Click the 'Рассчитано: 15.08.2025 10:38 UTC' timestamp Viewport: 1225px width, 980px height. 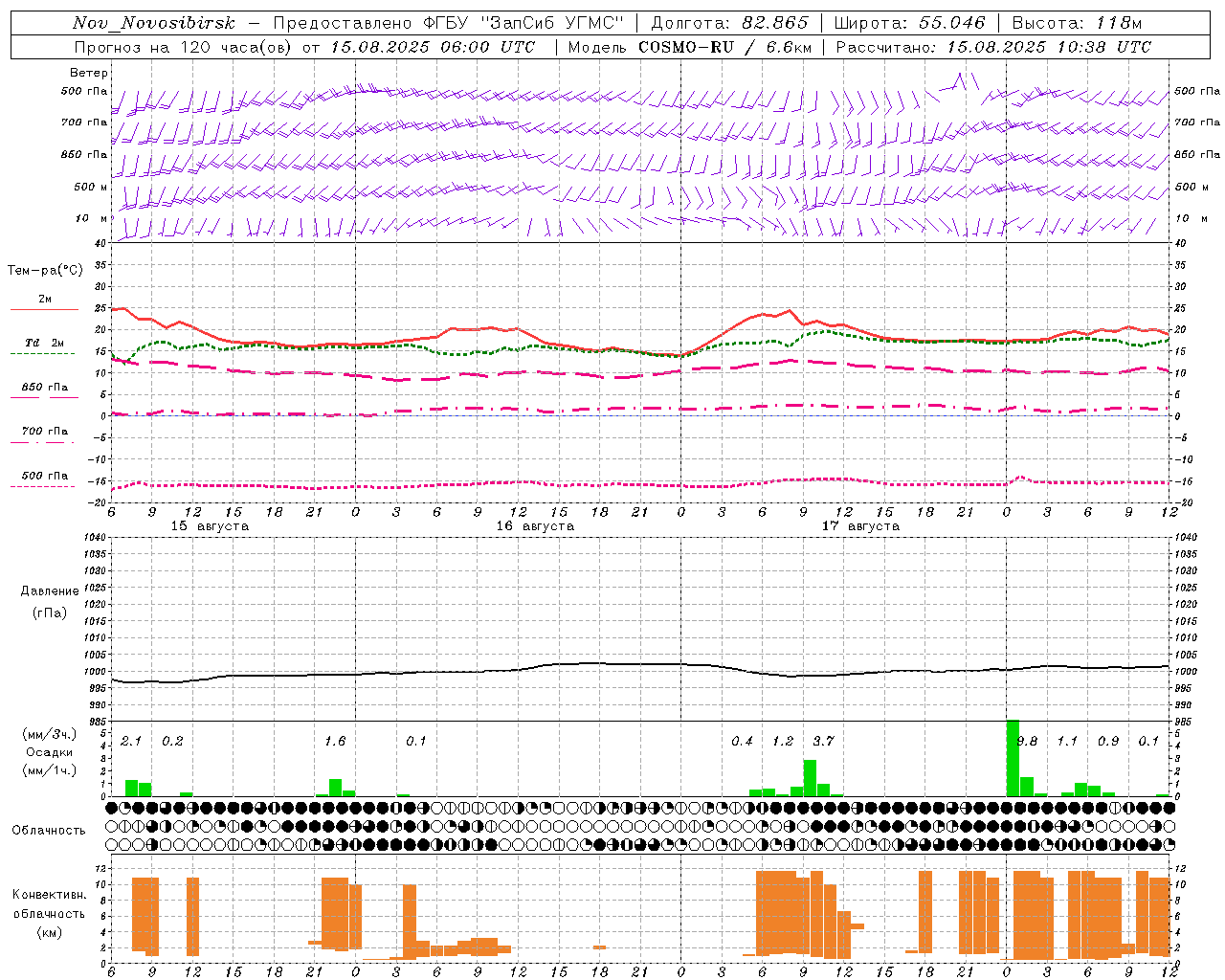(993, 47)
